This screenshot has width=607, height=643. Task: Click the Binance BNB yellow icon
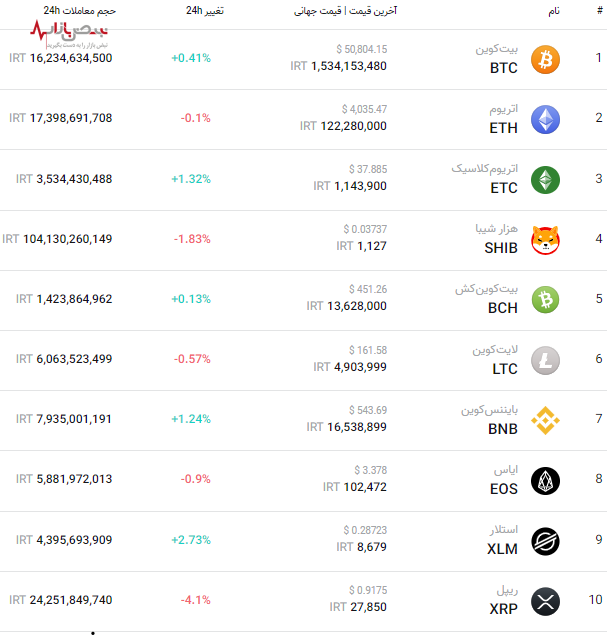pos(545,420)
